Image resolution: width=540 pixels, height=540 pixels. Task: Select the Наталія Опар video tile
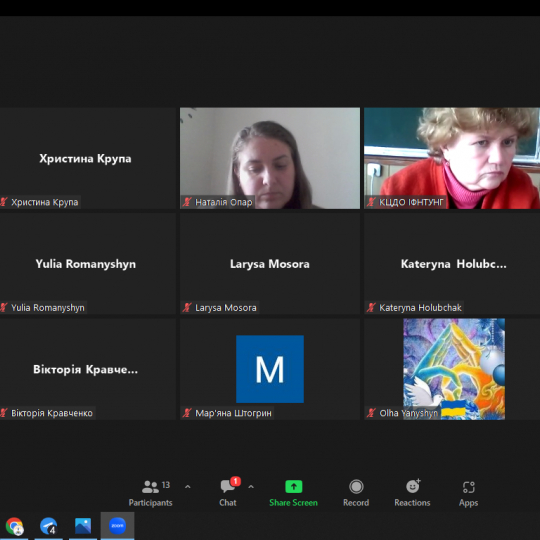(270, 158)
